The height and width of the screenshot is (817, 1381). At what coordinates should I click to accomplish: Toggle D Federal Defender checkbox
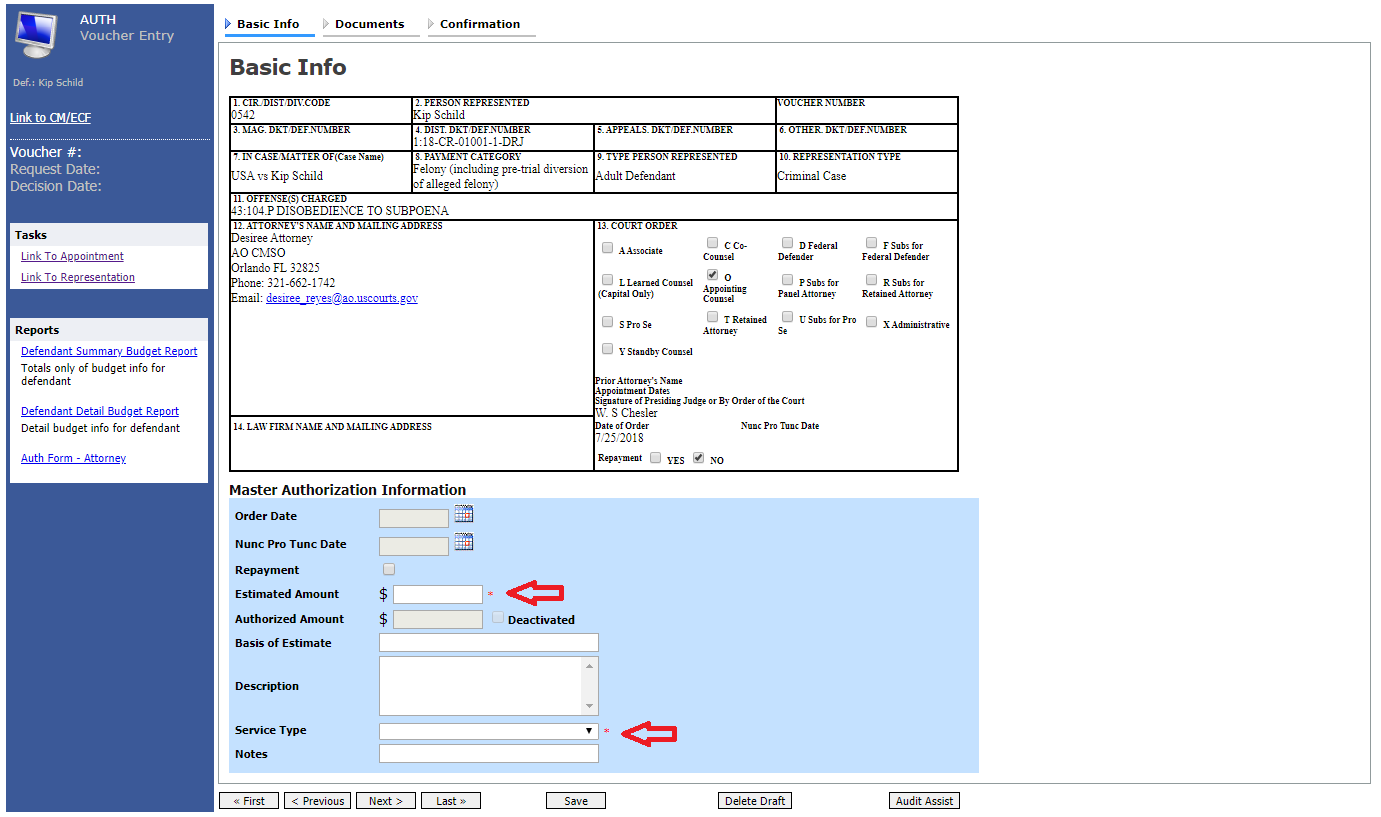coord(788,243)
